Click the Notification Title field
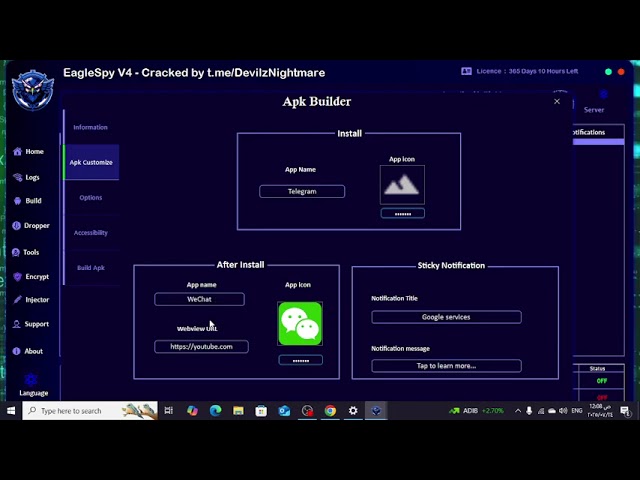This screenshot has width=640, height=480. [446, 317]
